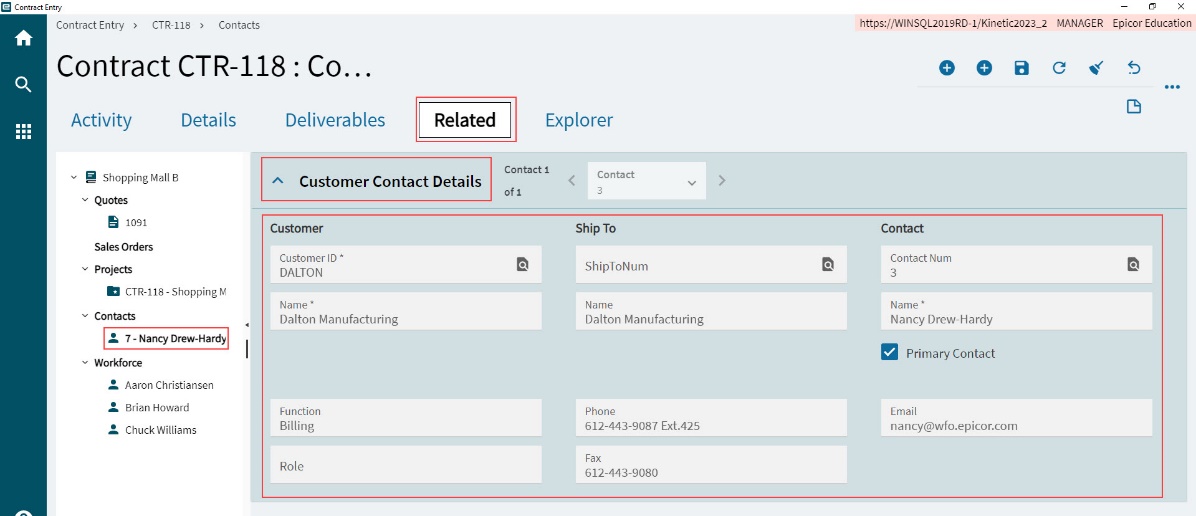The width and height of the screenshot is (1196, 516).
Task: Refresh the contract record
Action: (1059, 68)
